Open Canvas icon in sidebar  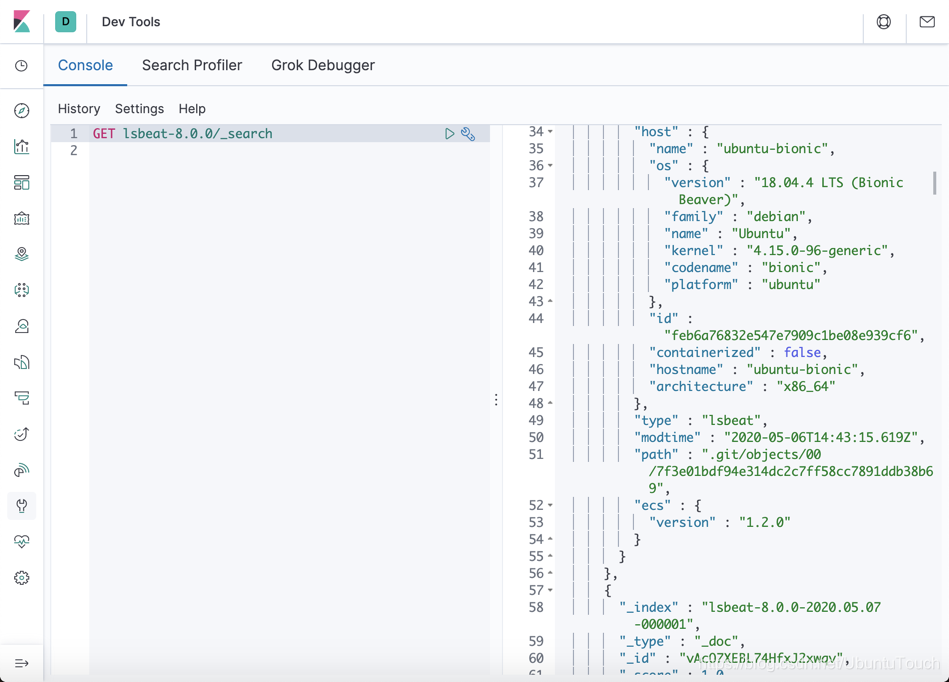[x=22, y=218]
